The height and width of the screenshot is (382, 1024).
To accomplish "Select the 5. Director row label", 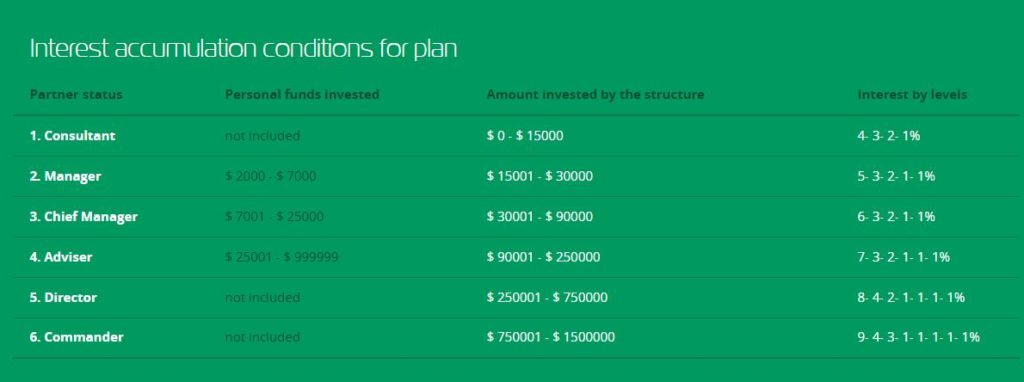I will point(63,298).
